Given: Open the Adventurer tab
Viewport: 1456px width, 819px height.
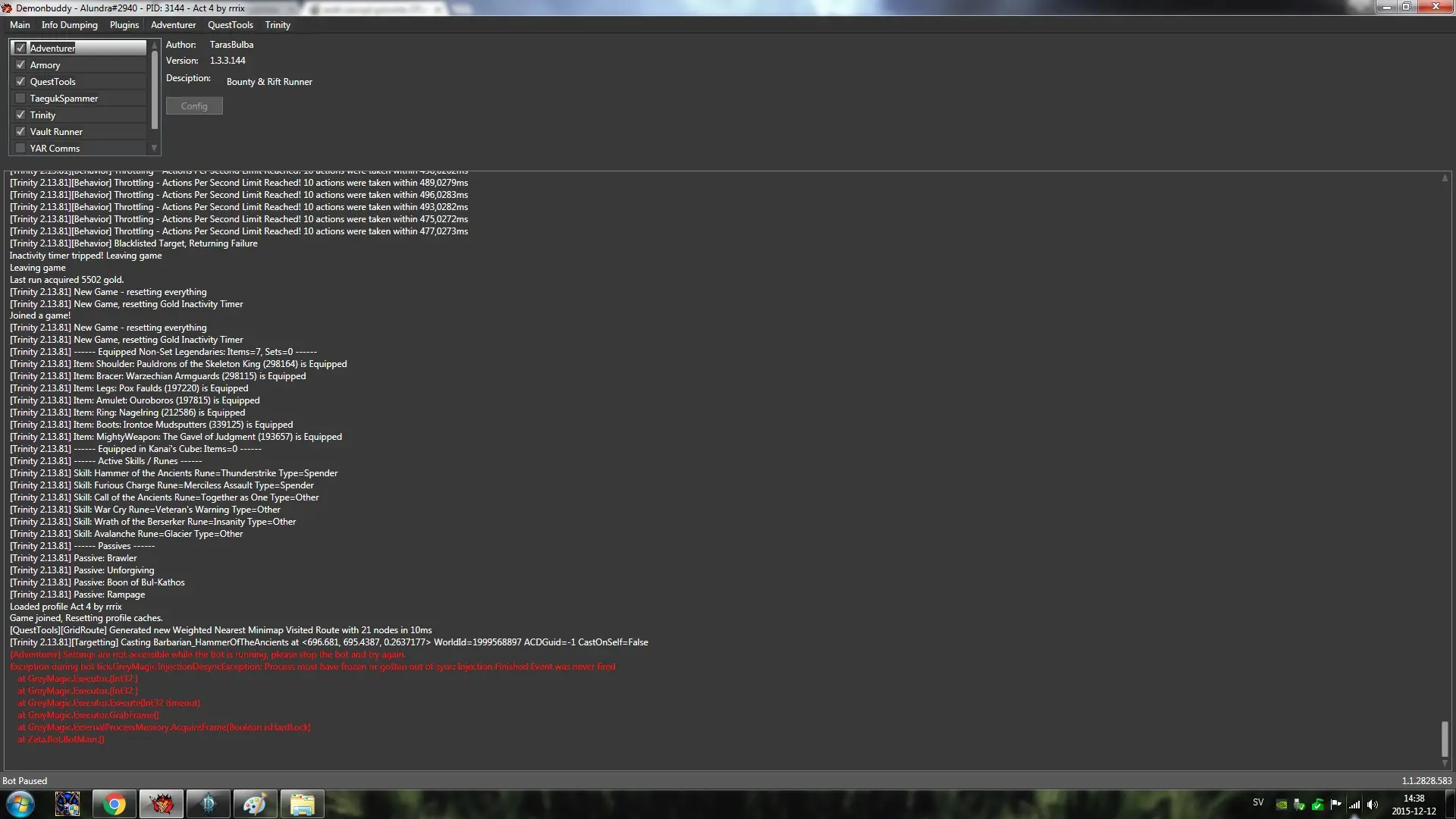Looking at the screenshot, I should click(x=173, y=25).
